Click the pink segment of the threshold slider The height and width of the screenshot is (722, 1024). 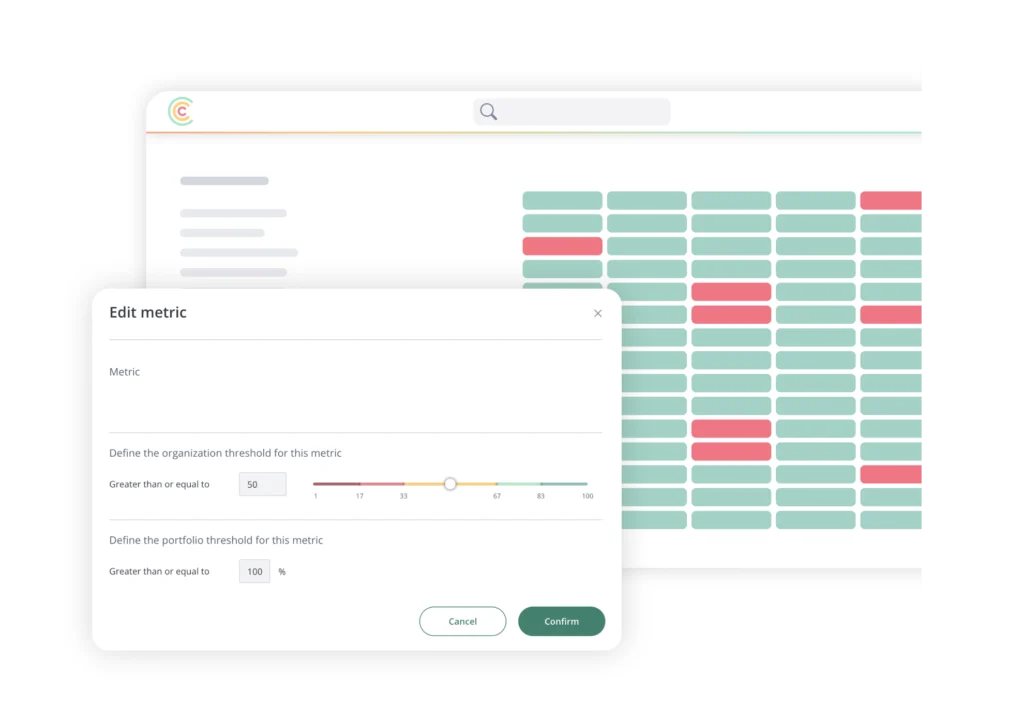point(382,484)
